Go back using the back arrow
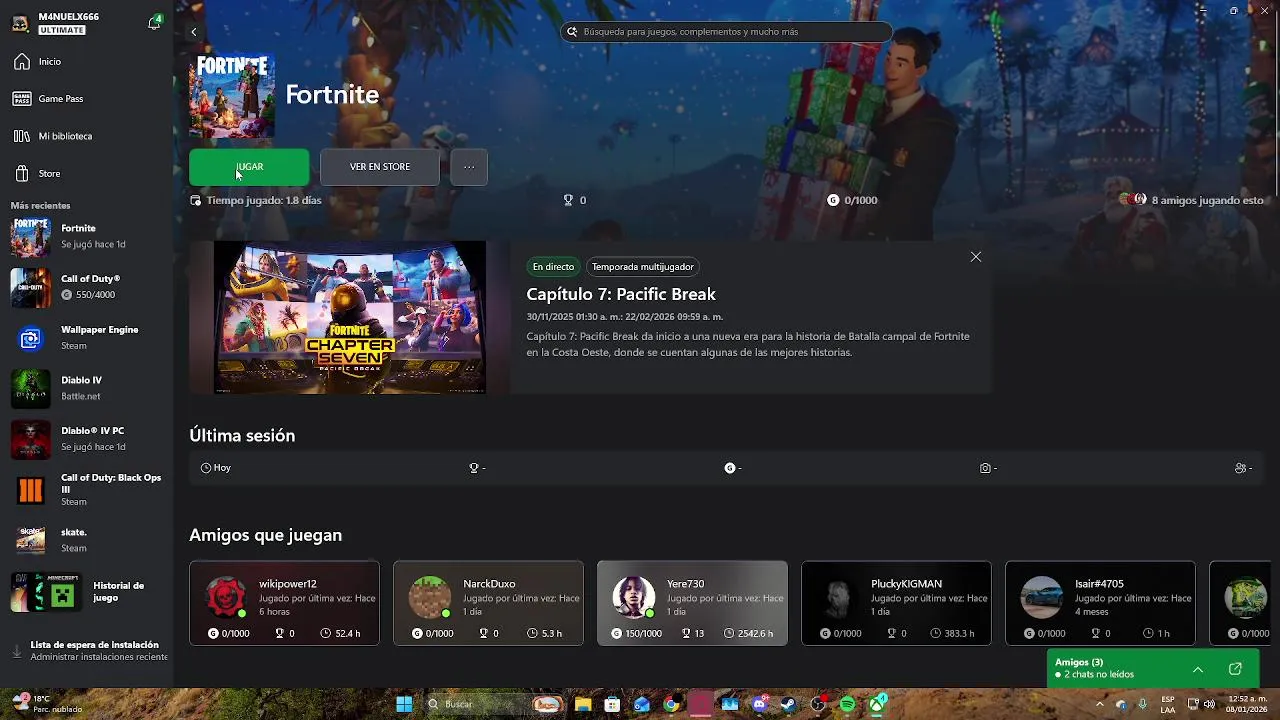Screen dimensions: 1280x720 [194, 32]
